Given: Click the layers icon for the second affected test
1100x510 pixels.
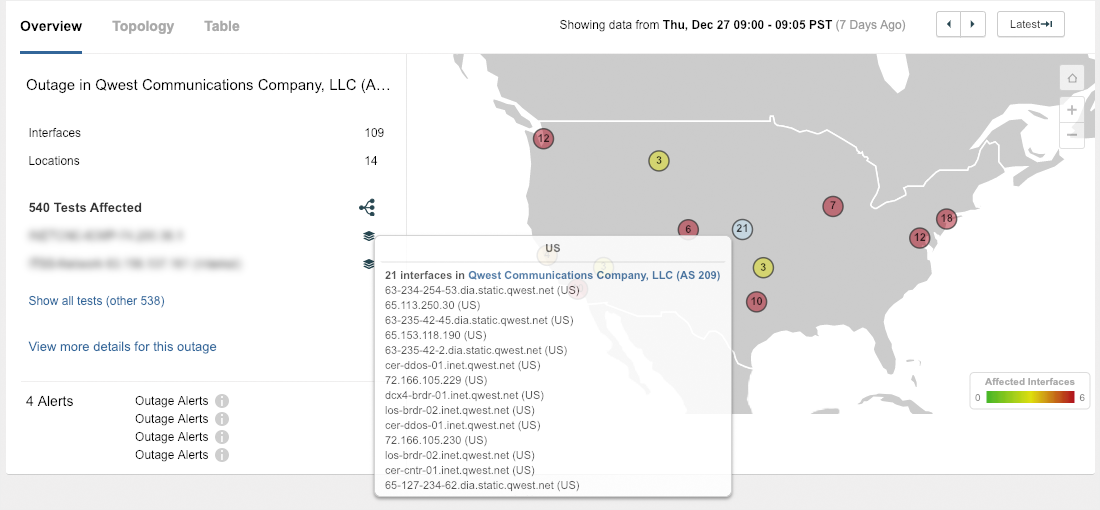Looking at the screenshot, I should [368, 264].
